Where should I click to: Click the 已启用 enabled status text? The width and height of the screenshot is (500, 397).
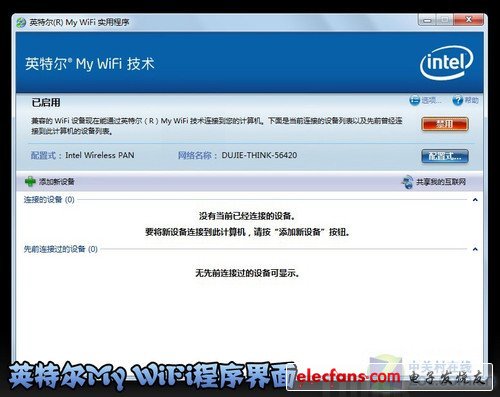coord(46,102)
